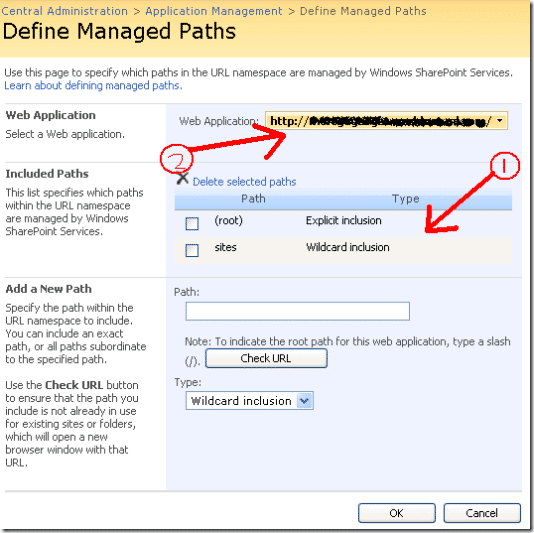The width and height of the screenshot is (534, 533).
Task: Expand the Wildcard inclusion type dropdown
Action: coord(304,401)
